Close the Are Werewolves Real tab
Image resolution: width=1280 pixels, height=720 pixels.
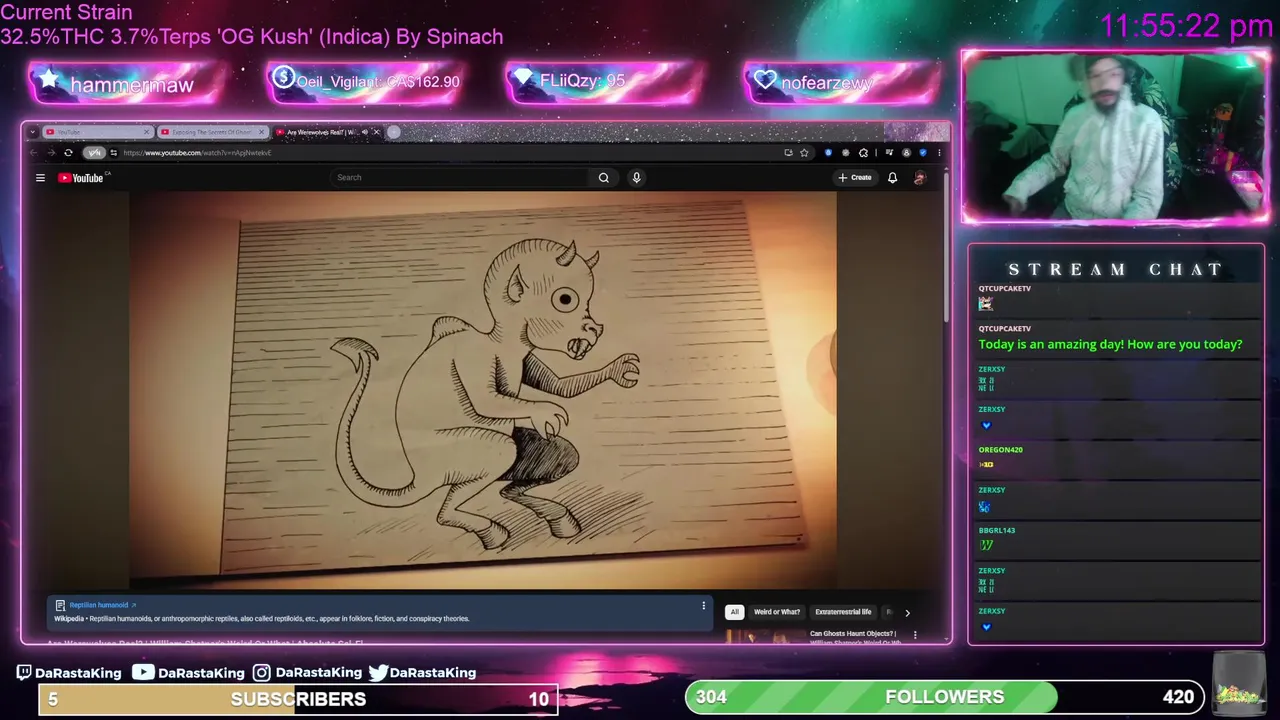click(x=376, y=132)
